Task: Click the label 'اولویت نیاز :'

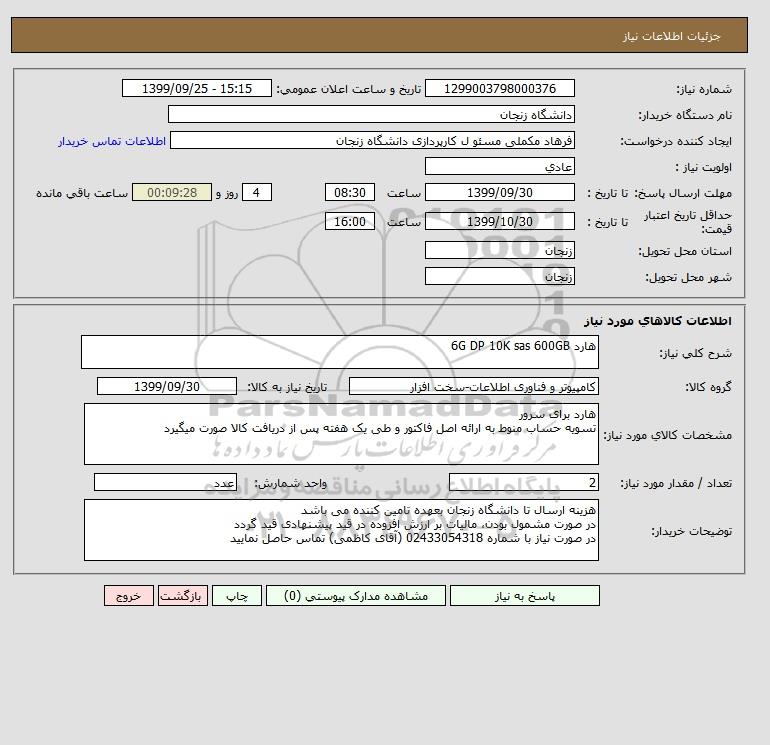Action: point(704,167)
